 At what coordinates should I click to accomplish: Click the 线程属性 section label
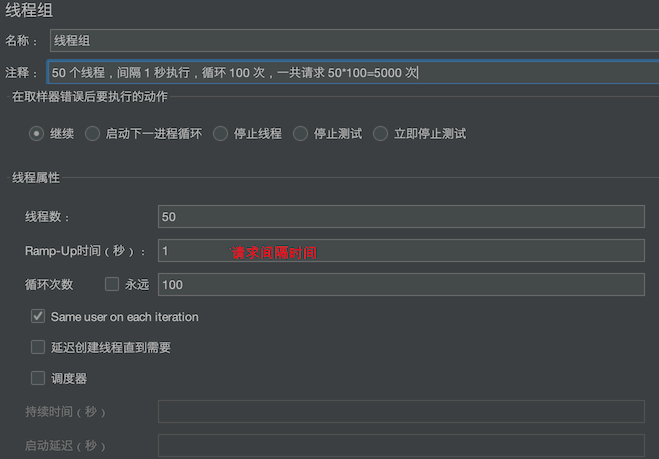36,178
